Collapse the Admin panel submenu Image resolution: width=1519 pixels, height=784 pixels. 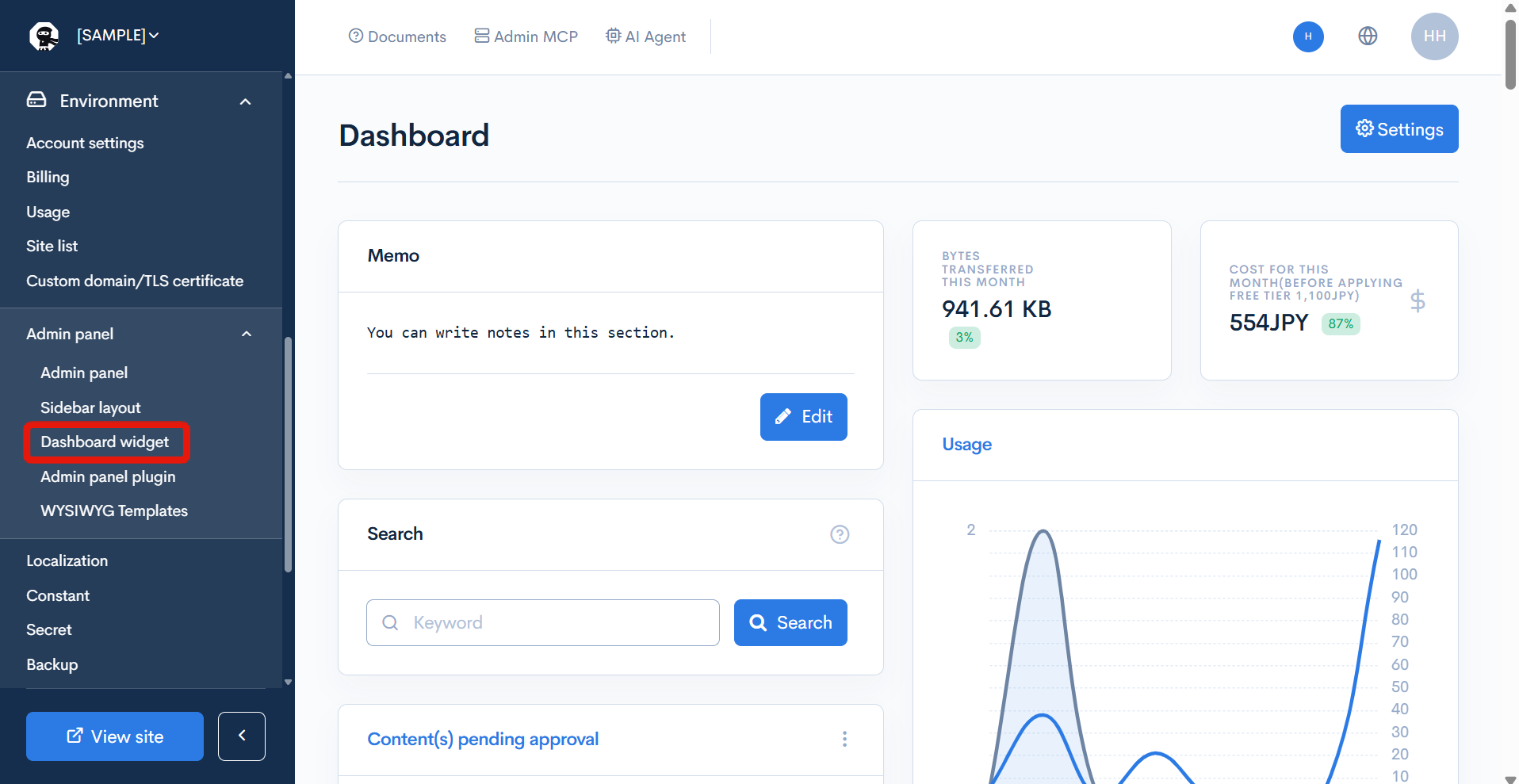pos(247,334)
